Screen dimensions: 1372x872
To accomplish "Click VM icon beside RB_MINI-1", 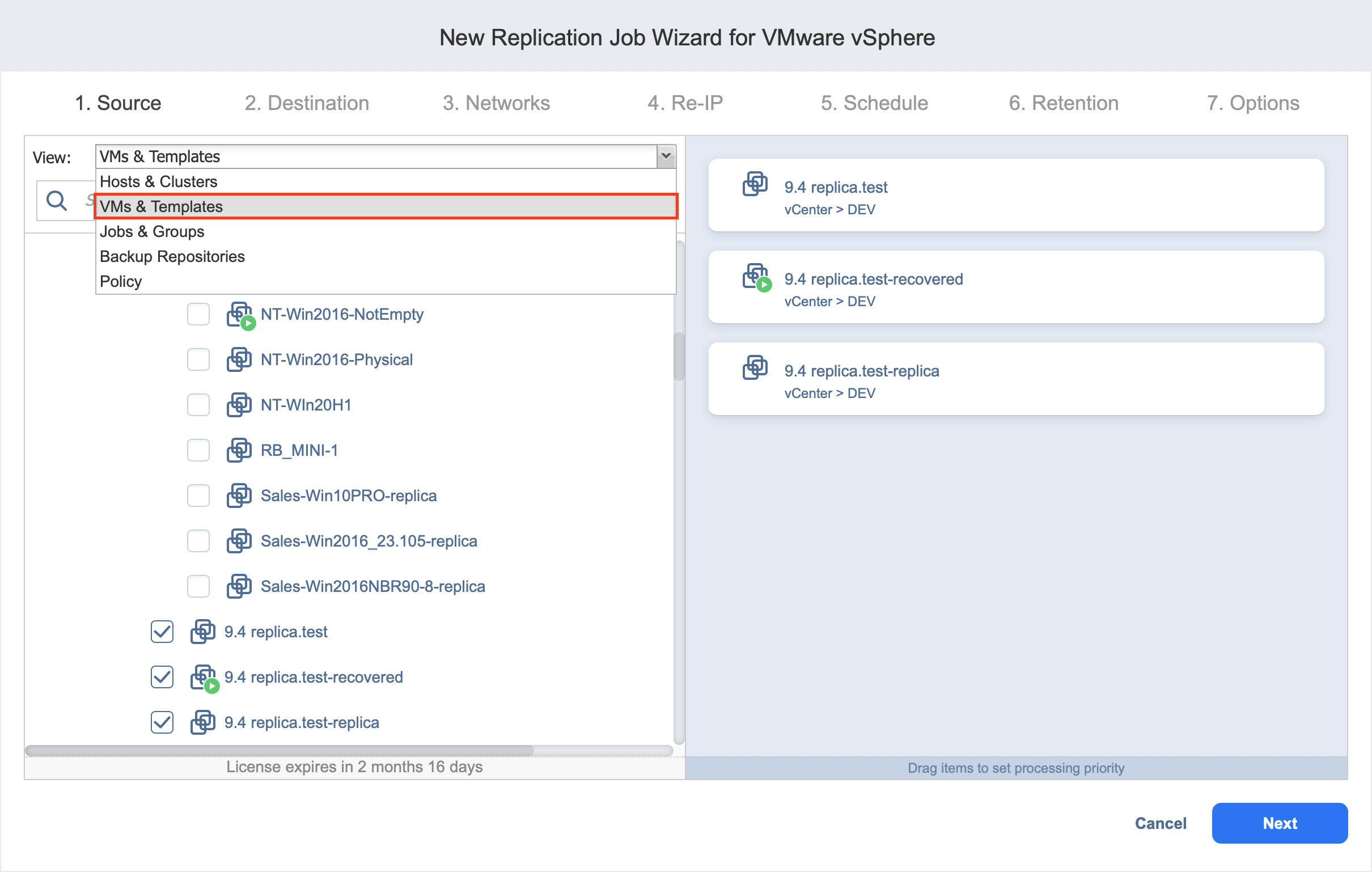I will click(x=239, y=451).
